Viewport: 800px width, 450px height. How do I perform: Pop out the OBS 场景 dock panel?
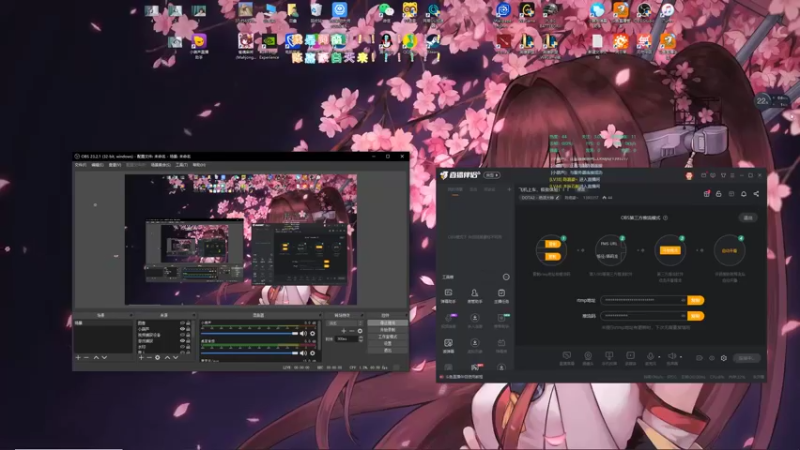(131, 315)
